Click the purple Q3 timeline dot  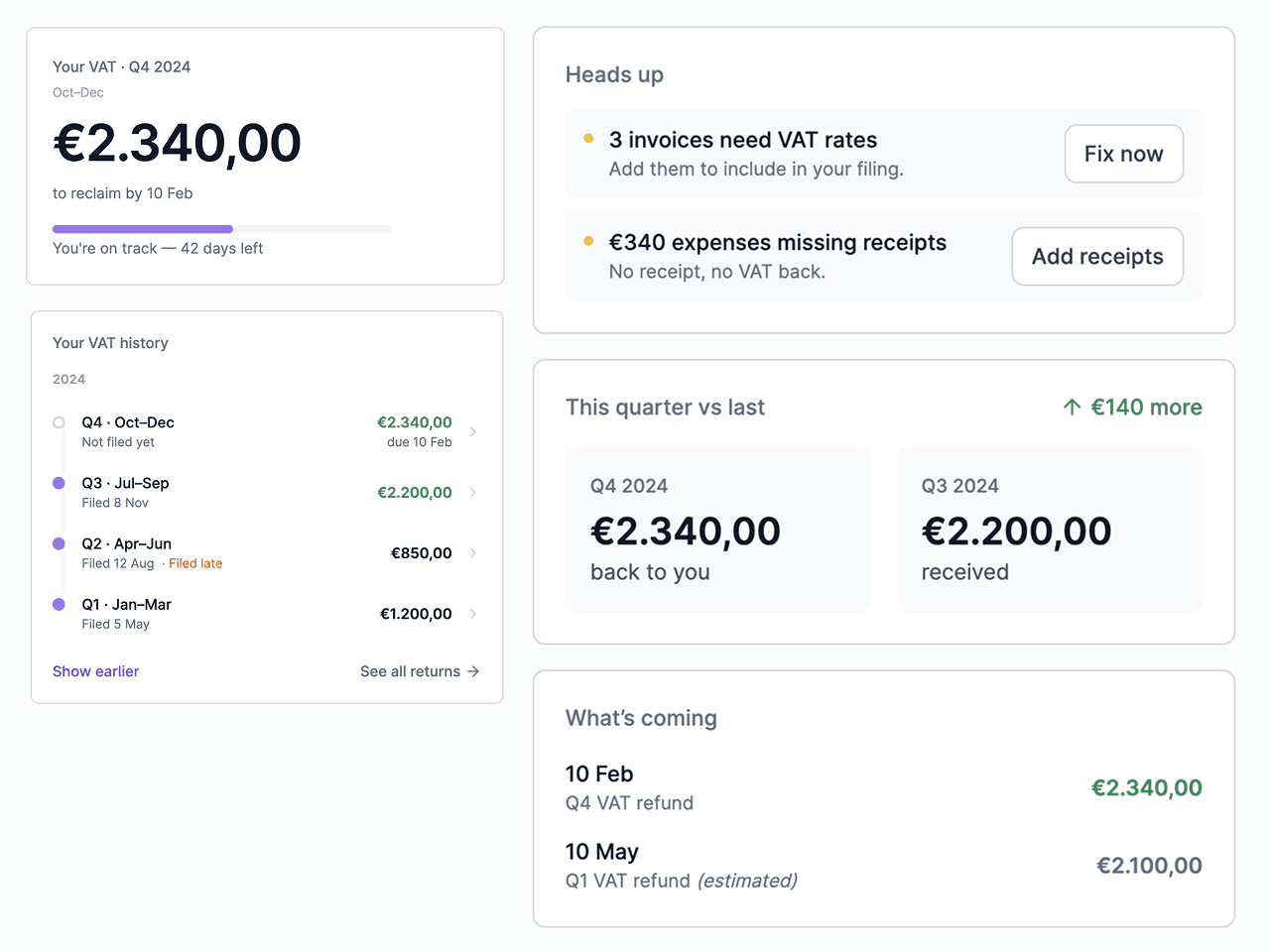pos(59,483)
